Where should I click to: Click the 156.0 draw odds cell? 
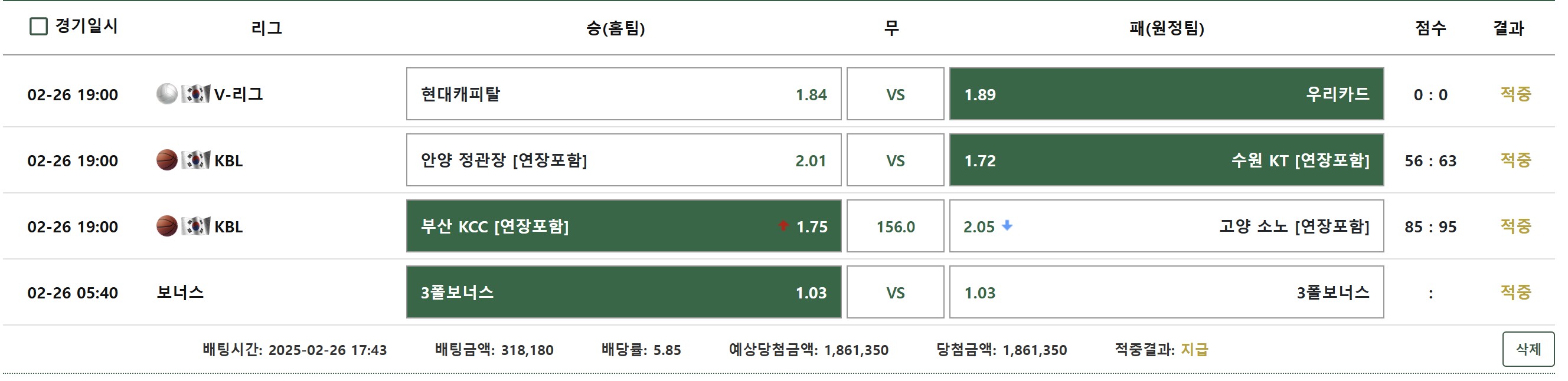click(895, 226)
